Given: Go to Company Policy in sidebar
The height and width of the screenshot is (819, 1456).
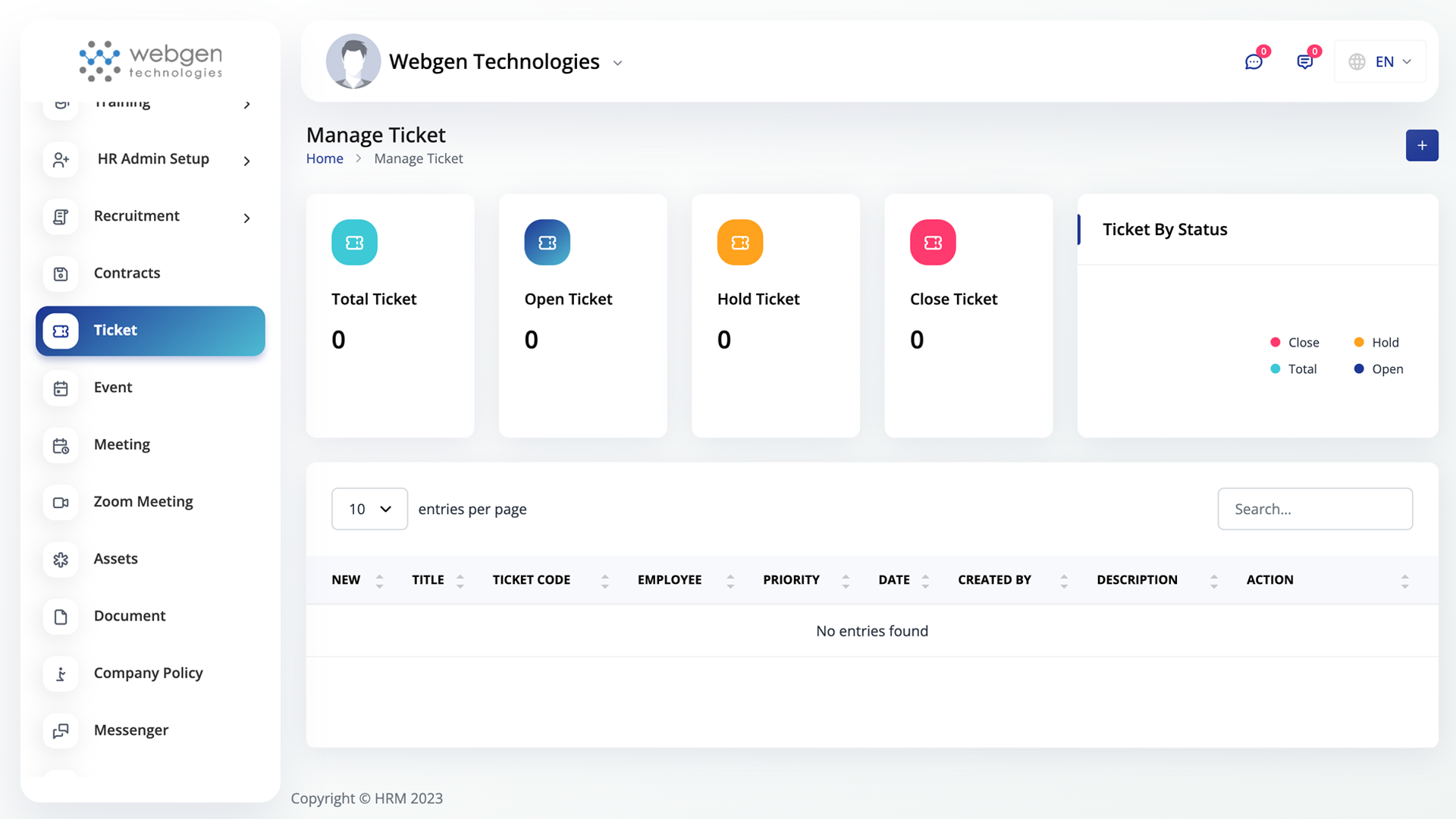Looking at the screenshot, I should pos(148,673).
